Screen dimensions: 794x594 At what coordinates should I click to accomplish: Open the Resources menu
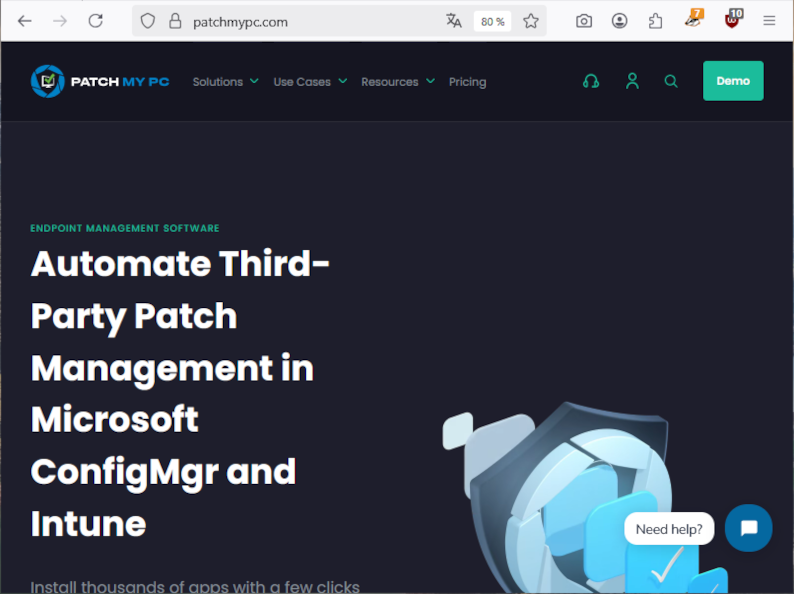tap(390, 82)
